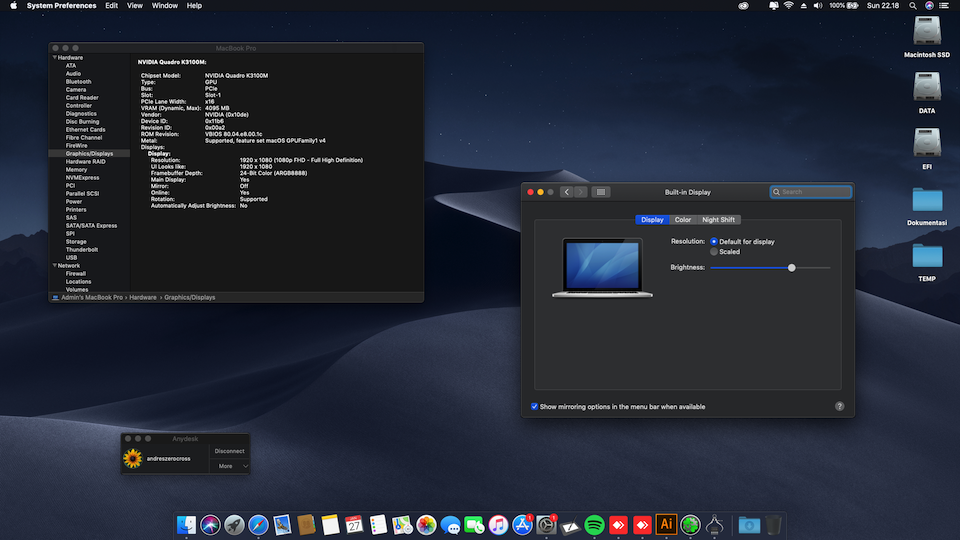Open the View menu

click(135, 6)
